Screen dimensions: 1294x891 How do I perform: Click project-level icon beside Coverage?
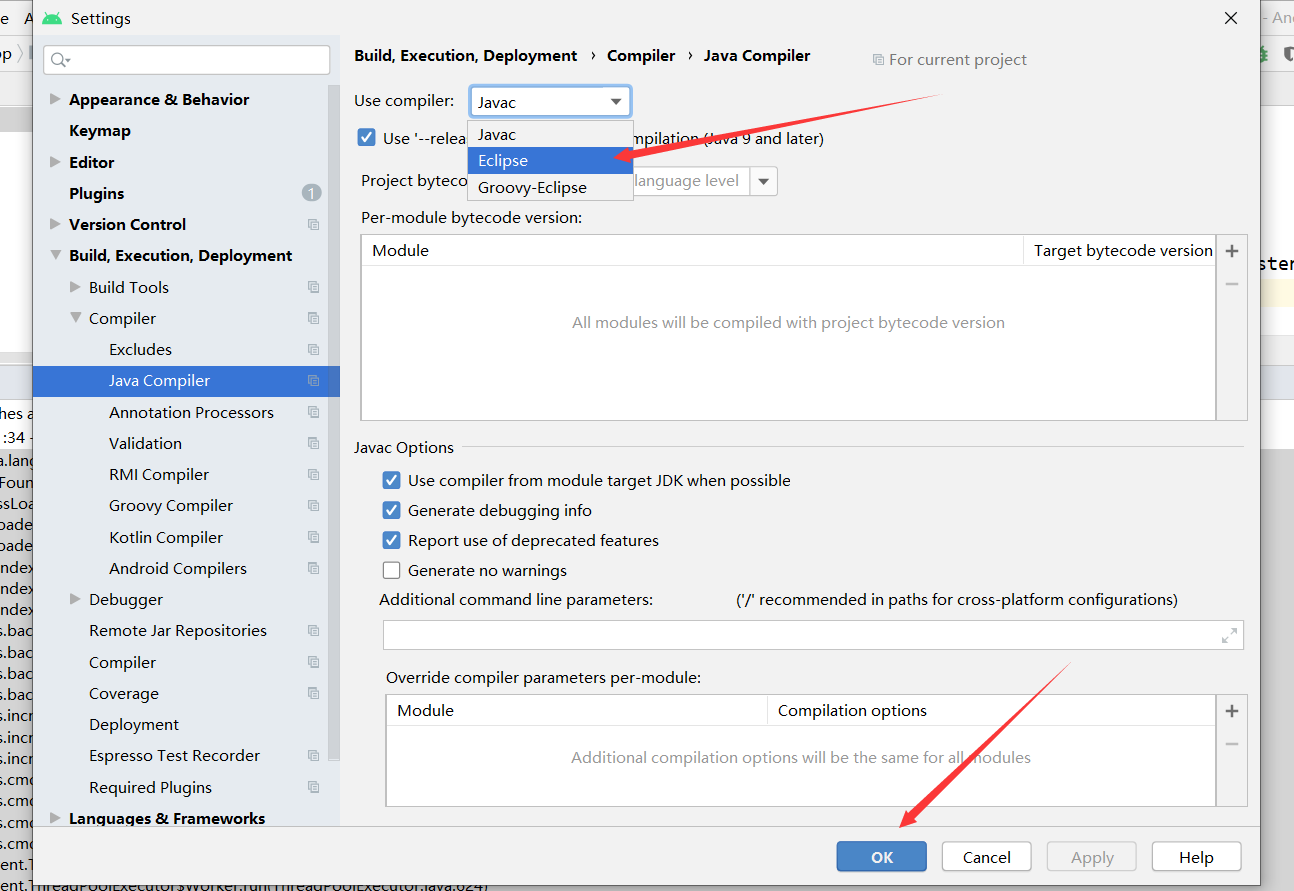pyautogui.click(x=313, y=693)
